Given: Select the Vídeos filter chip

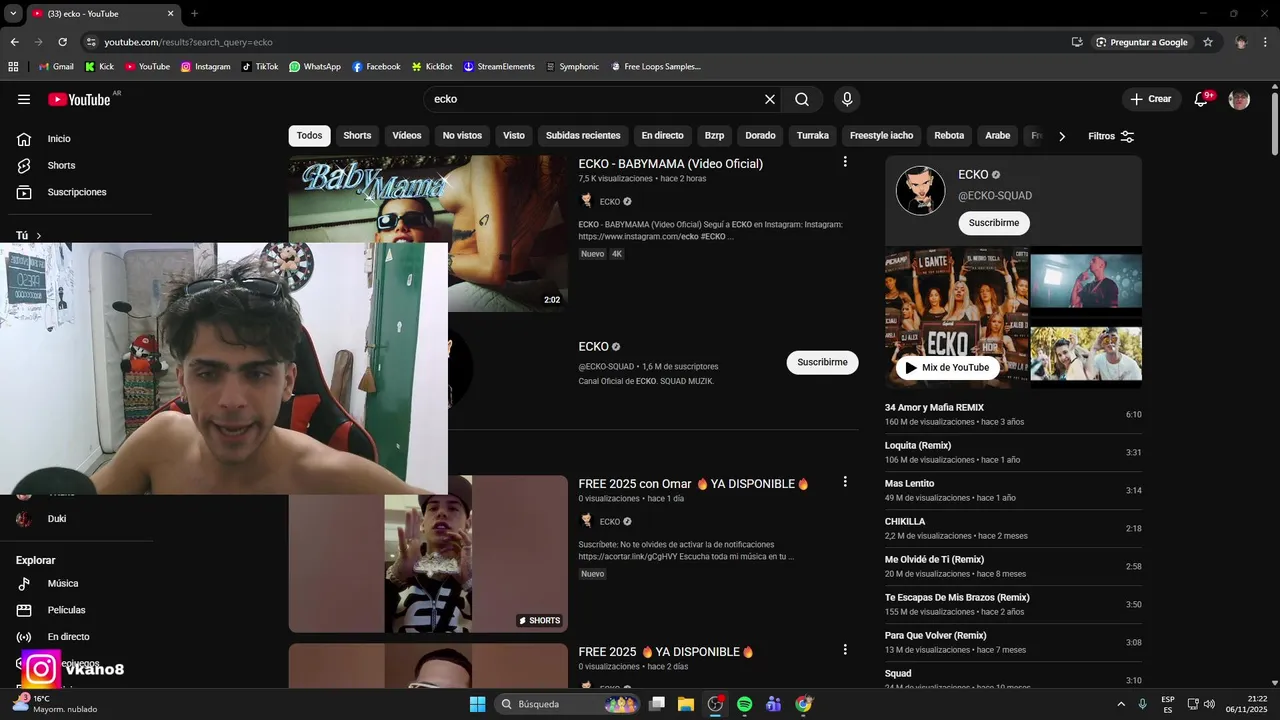Looking at the screenshot, I should [x=407, y=135].
